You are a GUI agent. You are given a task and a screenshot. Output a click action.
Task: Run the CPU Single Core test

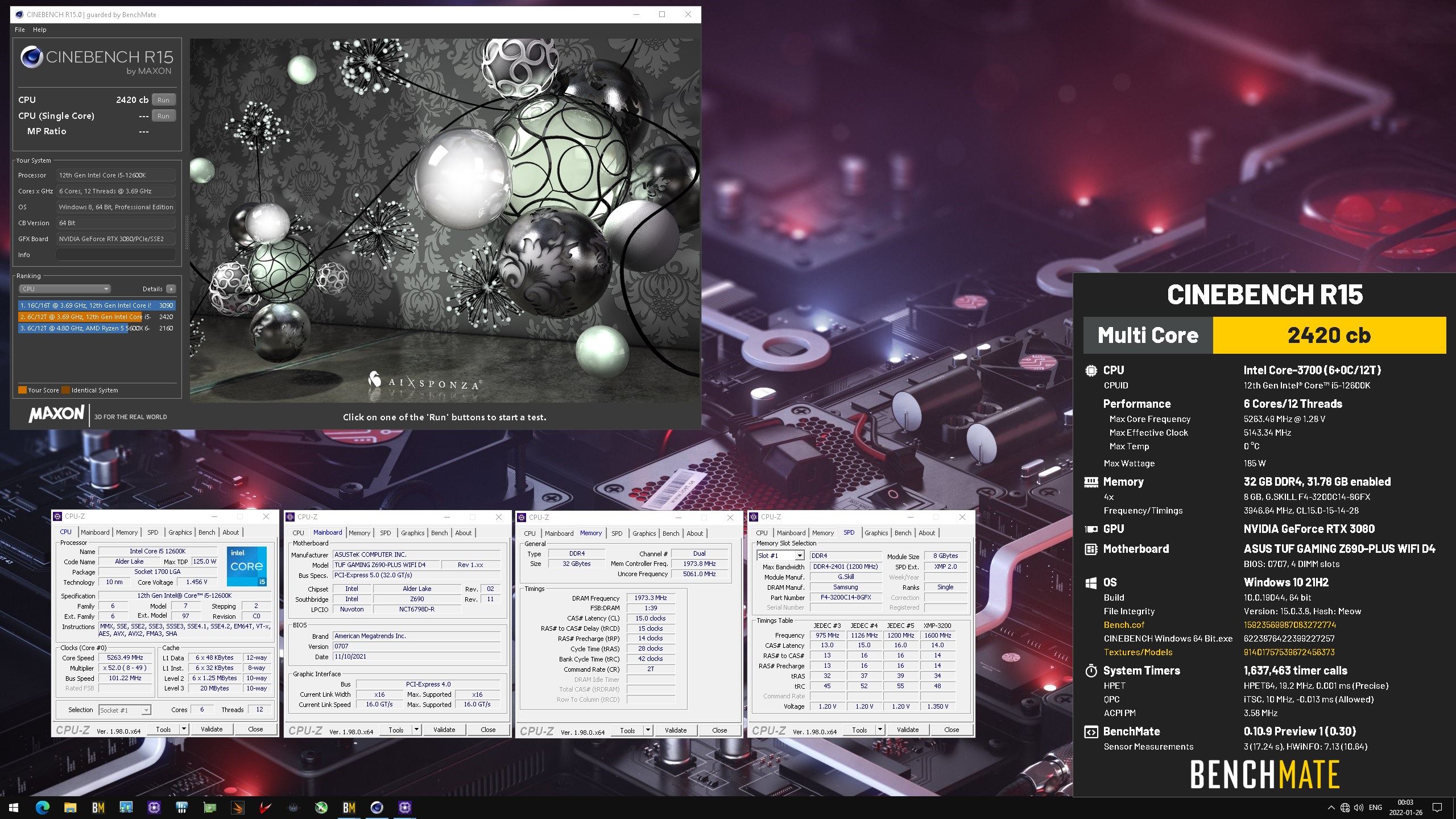click(164, 115)
